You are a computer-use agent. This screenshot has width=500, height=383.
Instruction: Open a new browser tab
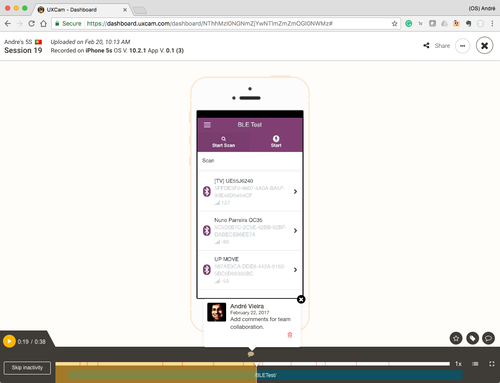point(140,10)
